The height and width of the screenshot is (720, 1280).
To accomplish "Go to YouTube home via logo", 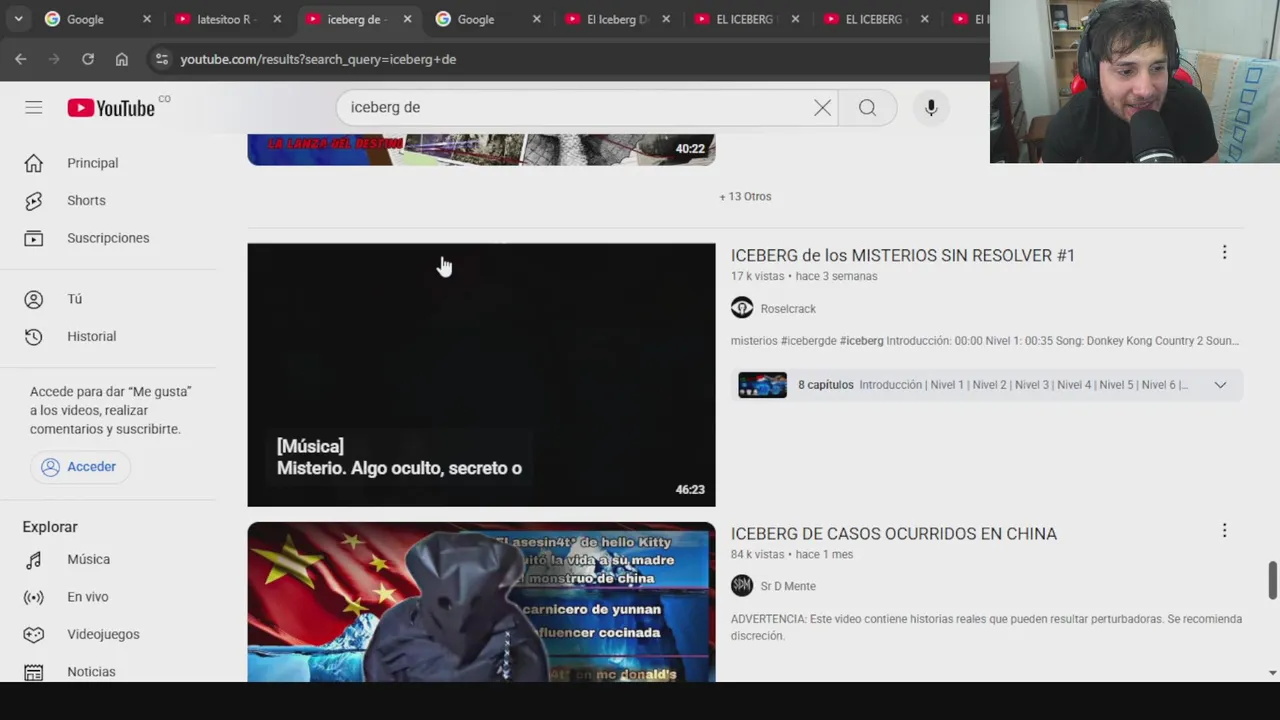I will pos(111,108).
